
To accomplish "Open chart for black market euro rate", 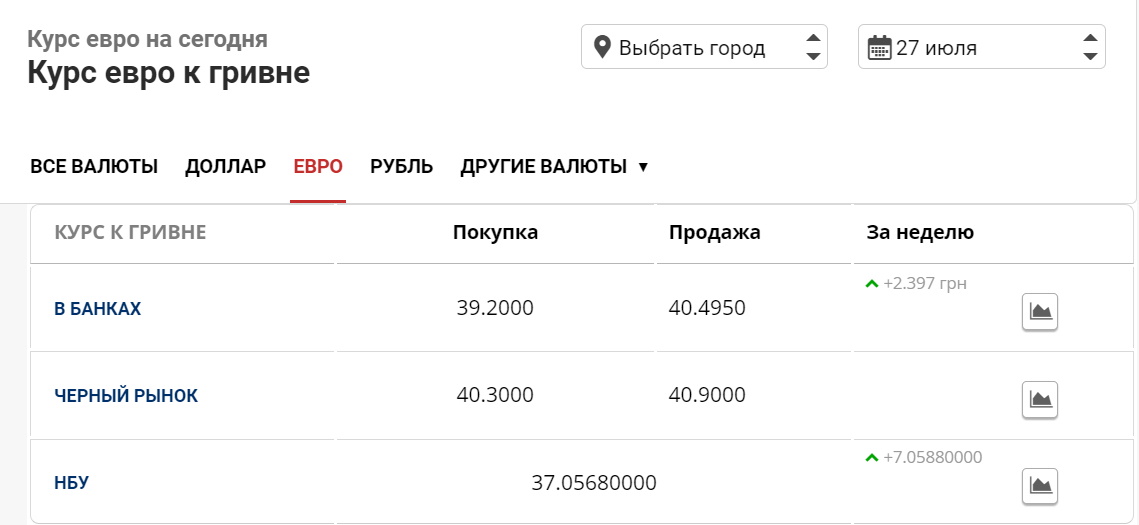I will coord(1040,400).
